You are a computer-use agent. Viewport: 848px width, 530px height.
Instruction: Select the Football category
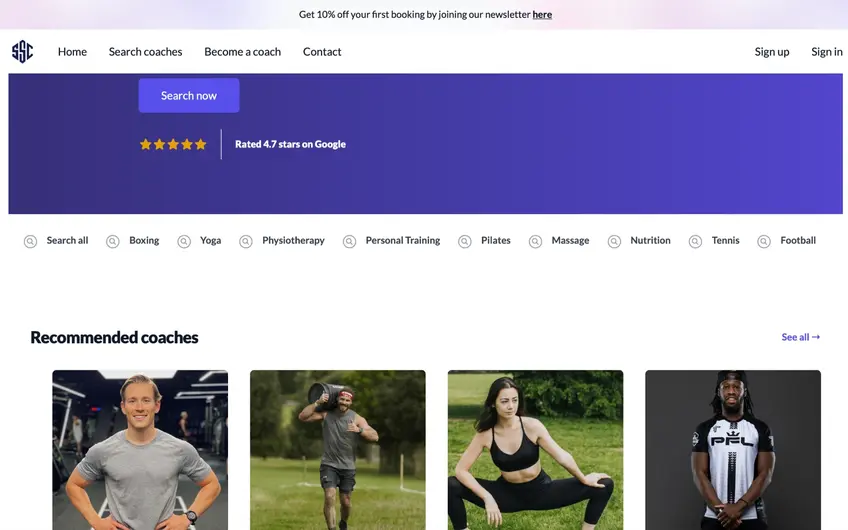coord(798,240)
